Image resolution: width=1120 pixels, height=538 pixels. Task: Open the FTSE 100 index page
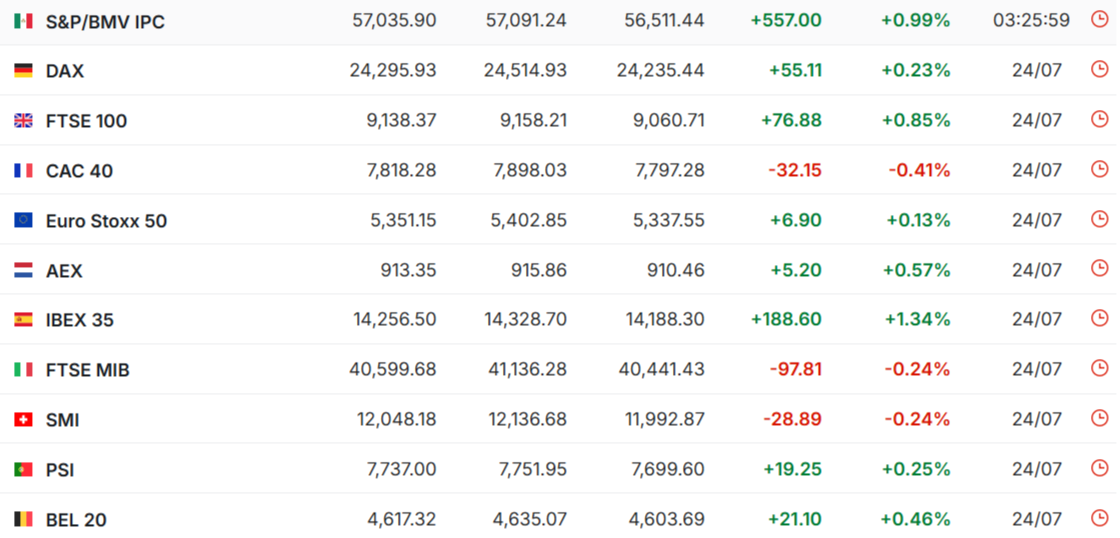tap(86, 121)
